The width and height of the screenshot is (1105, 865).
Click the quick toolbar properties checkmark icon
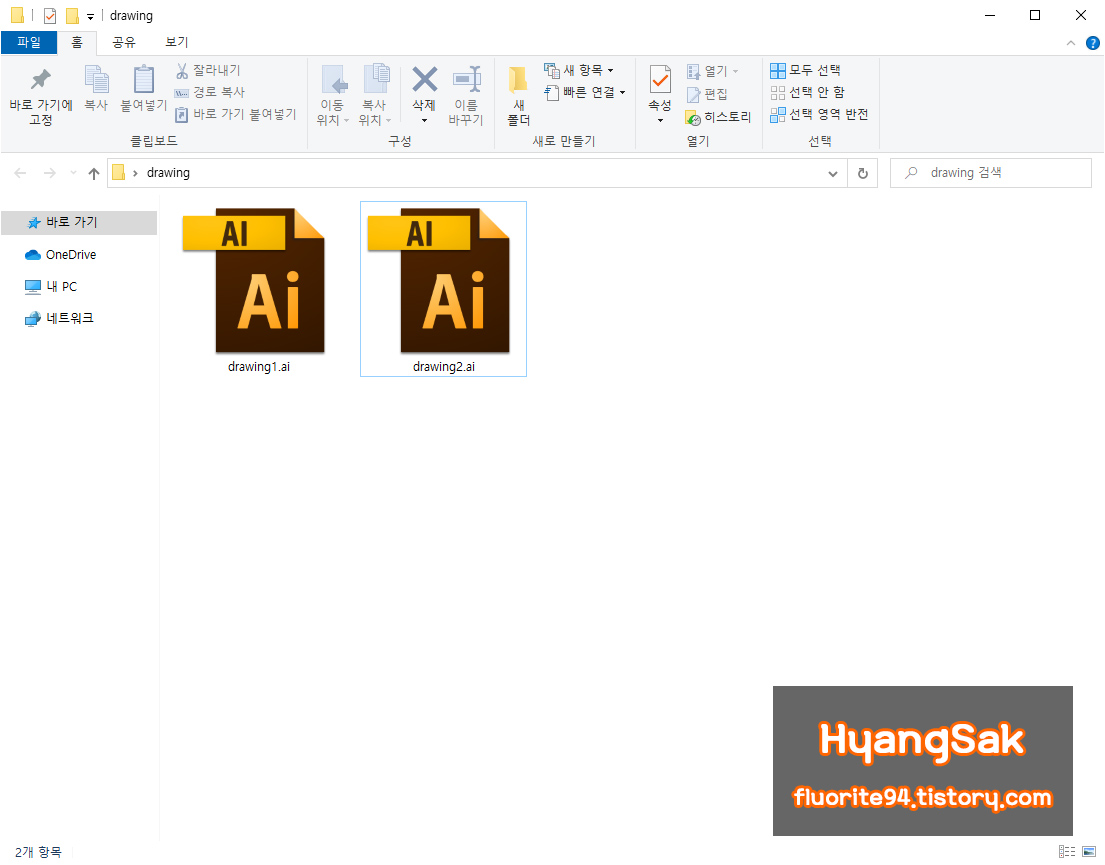pos(50,16)
